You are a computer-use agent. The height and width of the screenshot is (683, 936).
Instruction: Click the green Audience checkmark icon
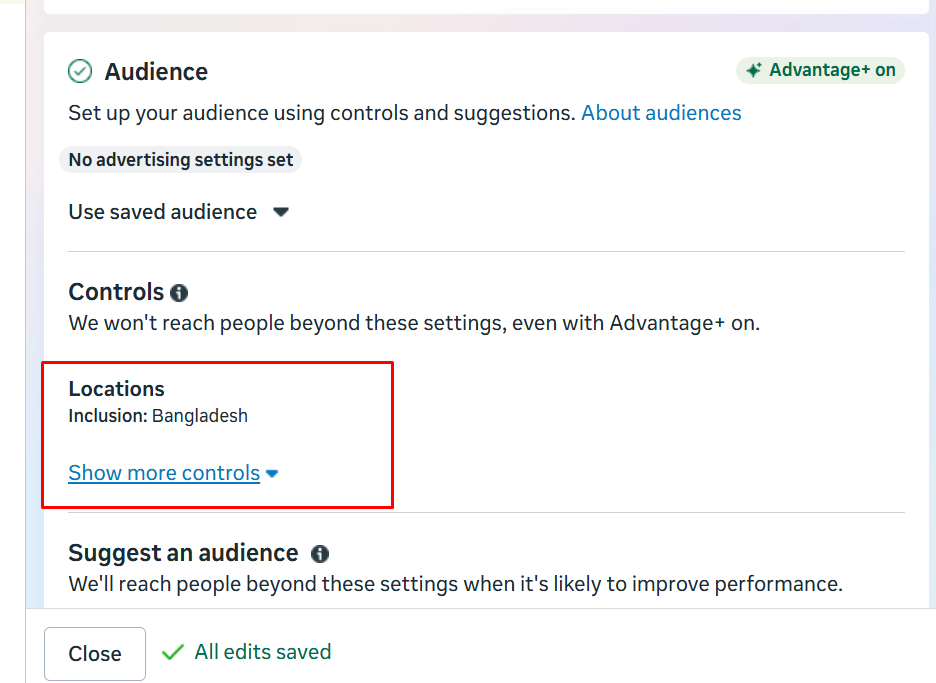[80, 72]
